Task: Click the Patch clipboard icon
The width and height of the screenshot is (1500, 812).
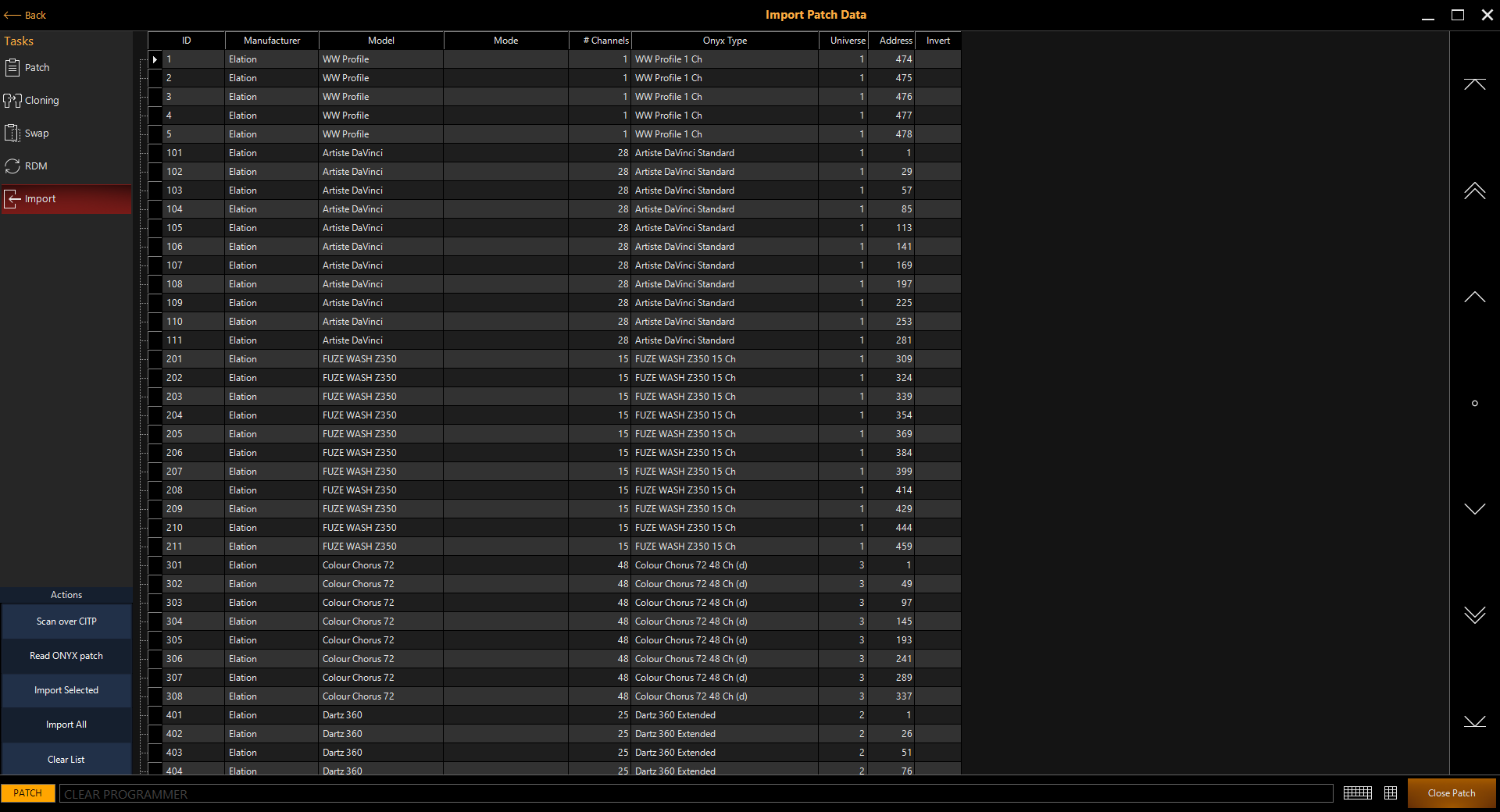Action: point(12,68)
